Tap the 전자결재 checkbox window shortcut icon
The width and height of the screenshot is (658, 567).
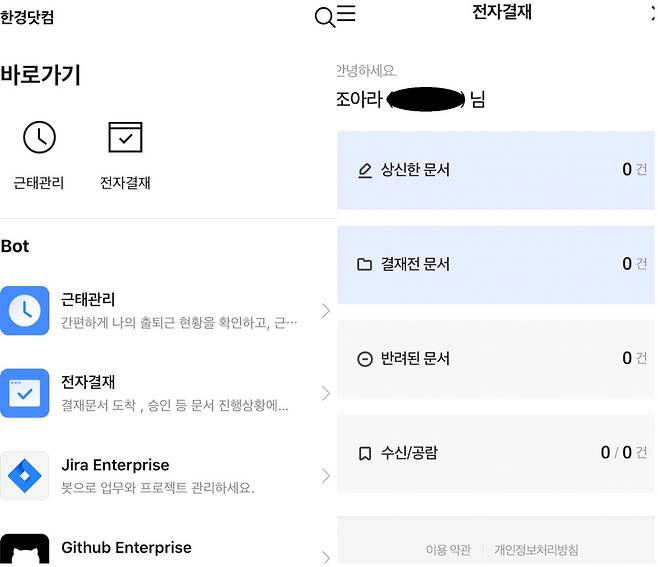click(125, 137)
